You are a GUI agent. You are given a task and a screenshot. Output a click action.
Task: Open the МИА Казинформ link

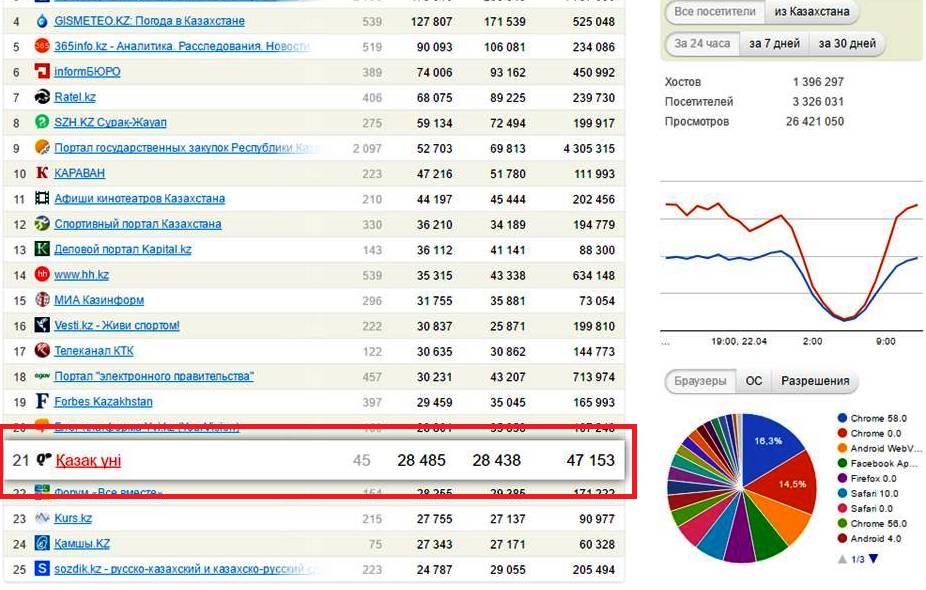(x=99, y=300)
